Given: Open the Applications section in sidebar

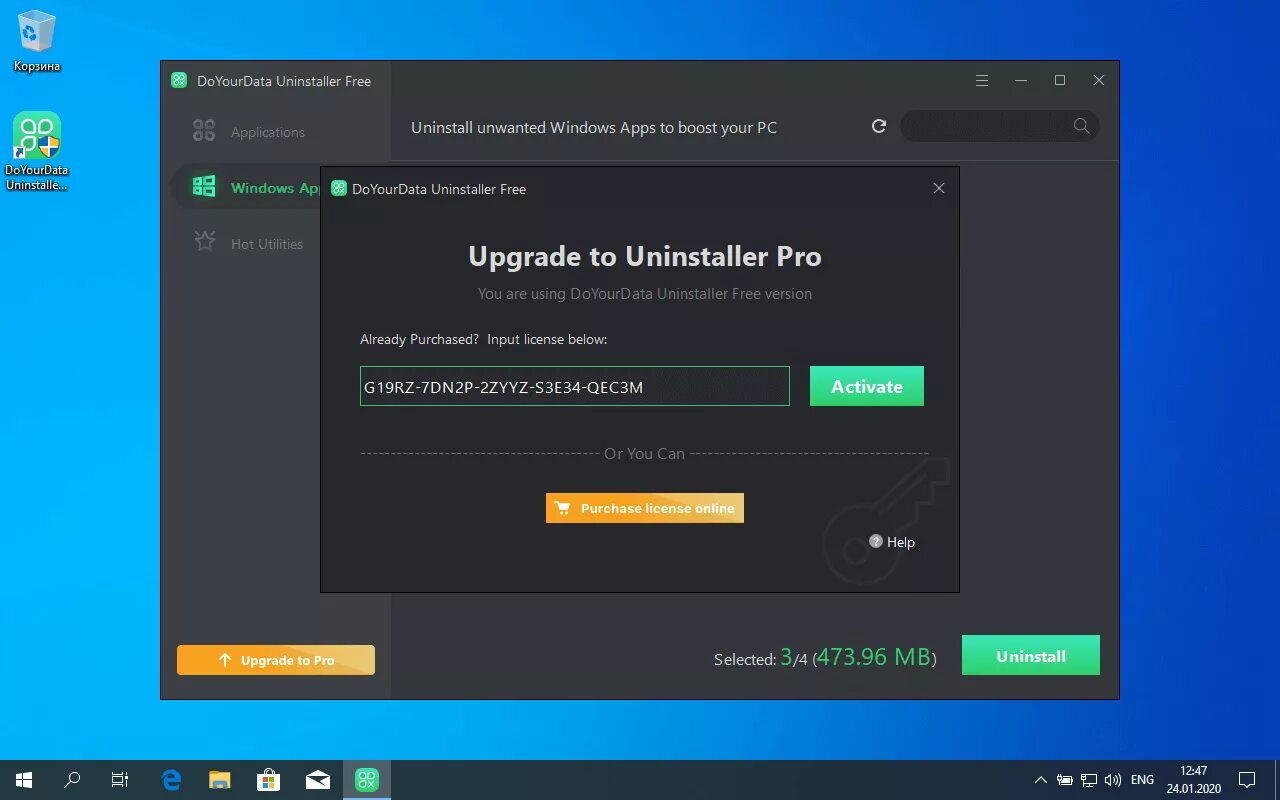Looking at the screenshot, I should point(268,132).
